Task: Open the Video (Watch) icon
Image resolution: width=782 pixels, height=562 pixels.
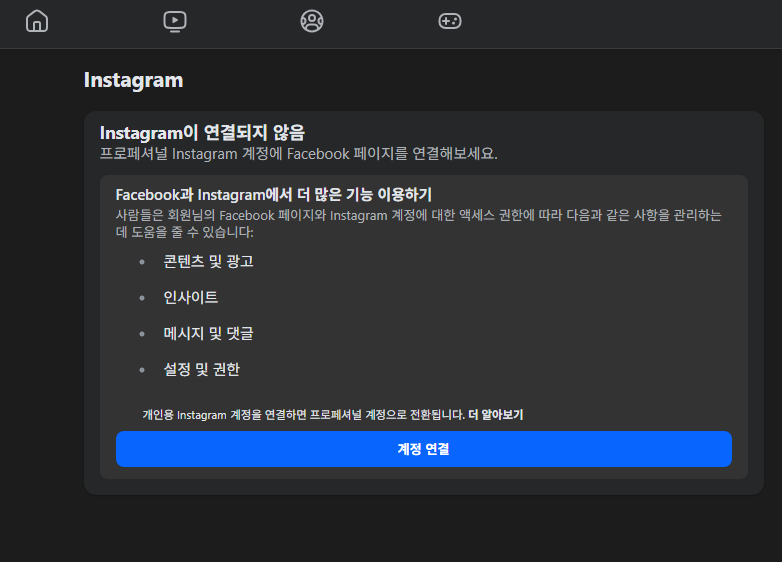Action: (175, 21)
